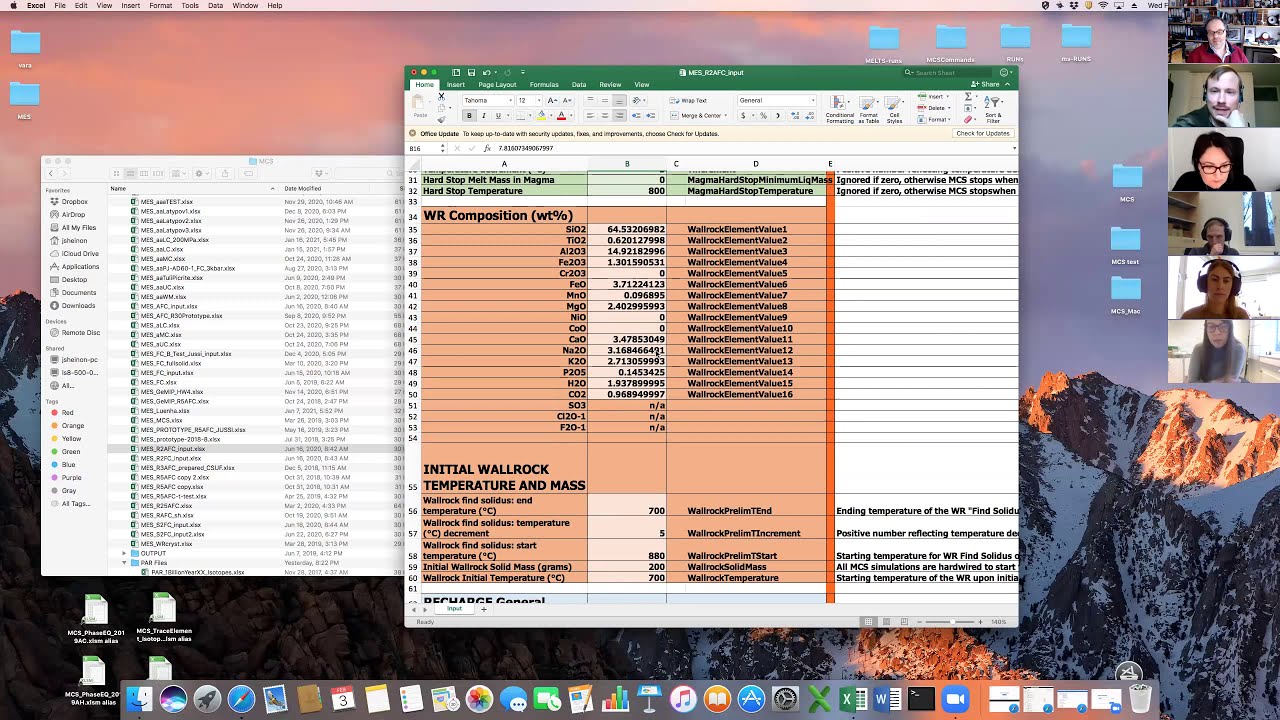Click the AutoSum sigma icon
The height and width of the screenshot is (720, 1280).
(x=968, y=97)
